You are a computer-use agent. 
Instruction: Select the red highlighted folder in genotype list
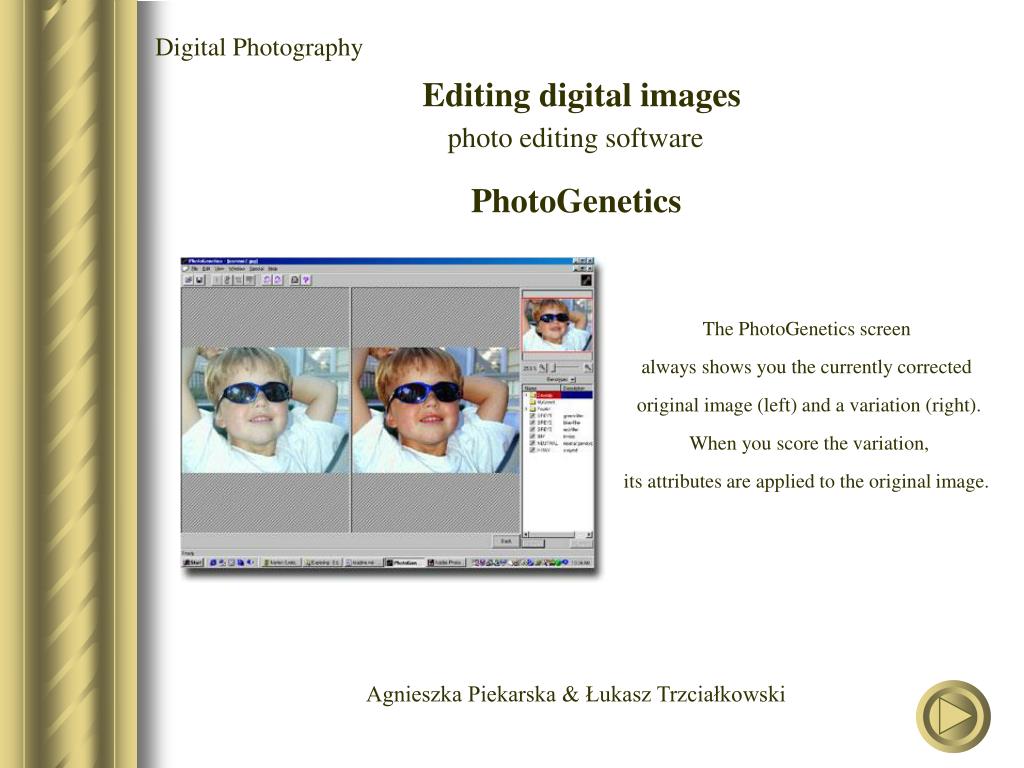544,395
